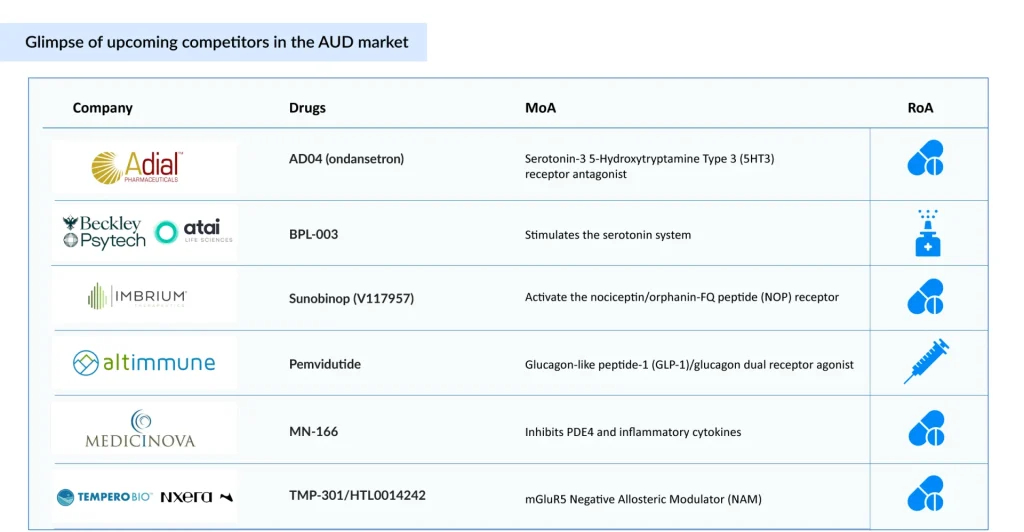This screenshot has height=532, width=1024.
Task: Click the Beckley Psytech logo
Action: [103, 232]
